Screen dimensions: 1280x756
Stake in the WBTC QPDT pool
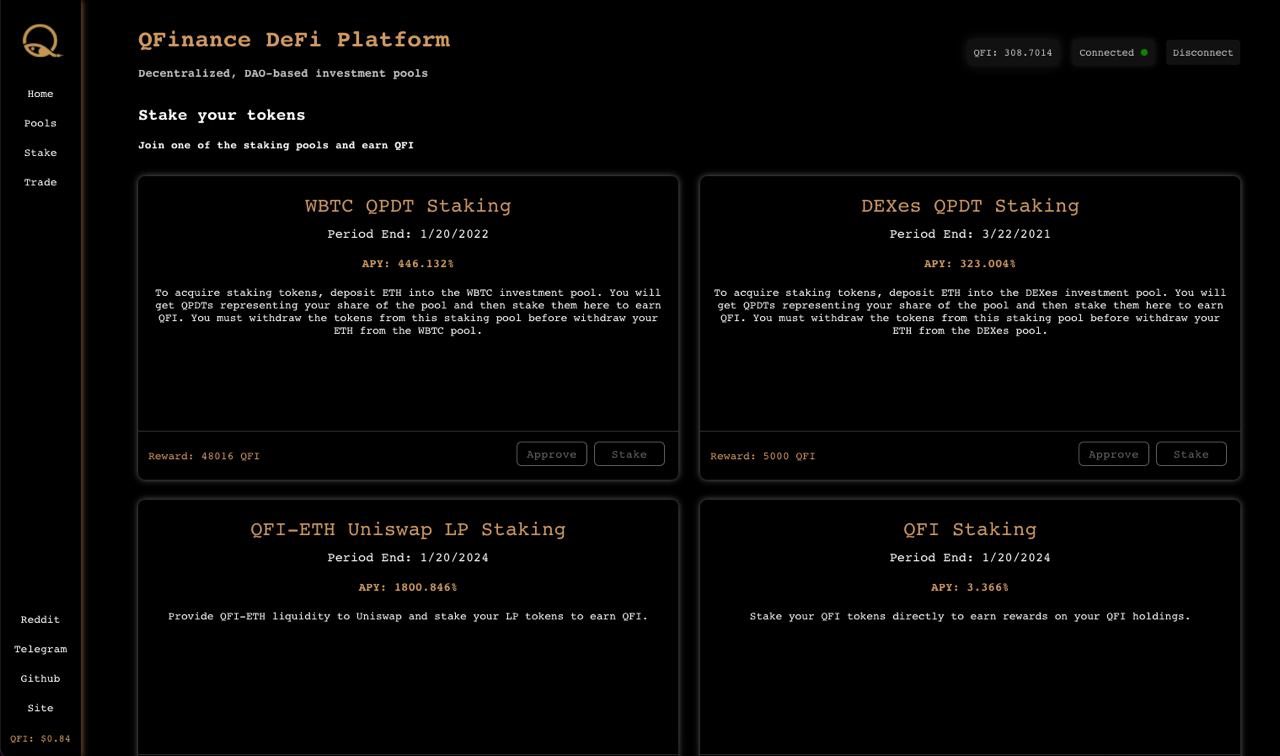(x=629, y=454)
